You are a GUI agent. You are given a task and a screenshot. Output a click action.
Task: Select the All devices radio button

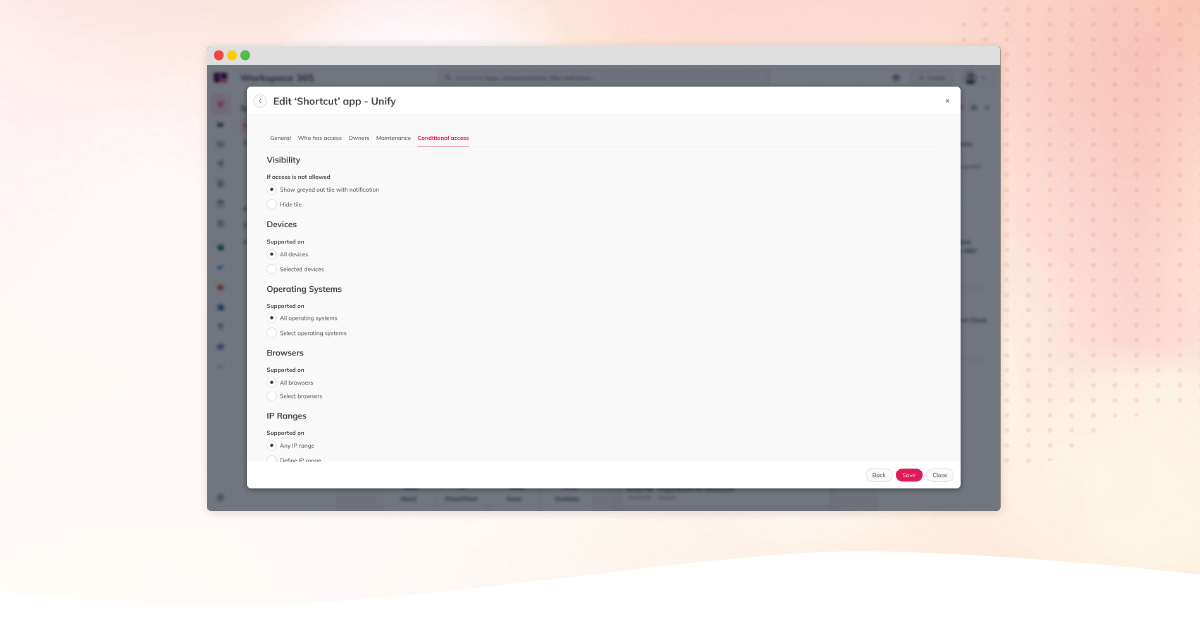click(x=272, y=254)
